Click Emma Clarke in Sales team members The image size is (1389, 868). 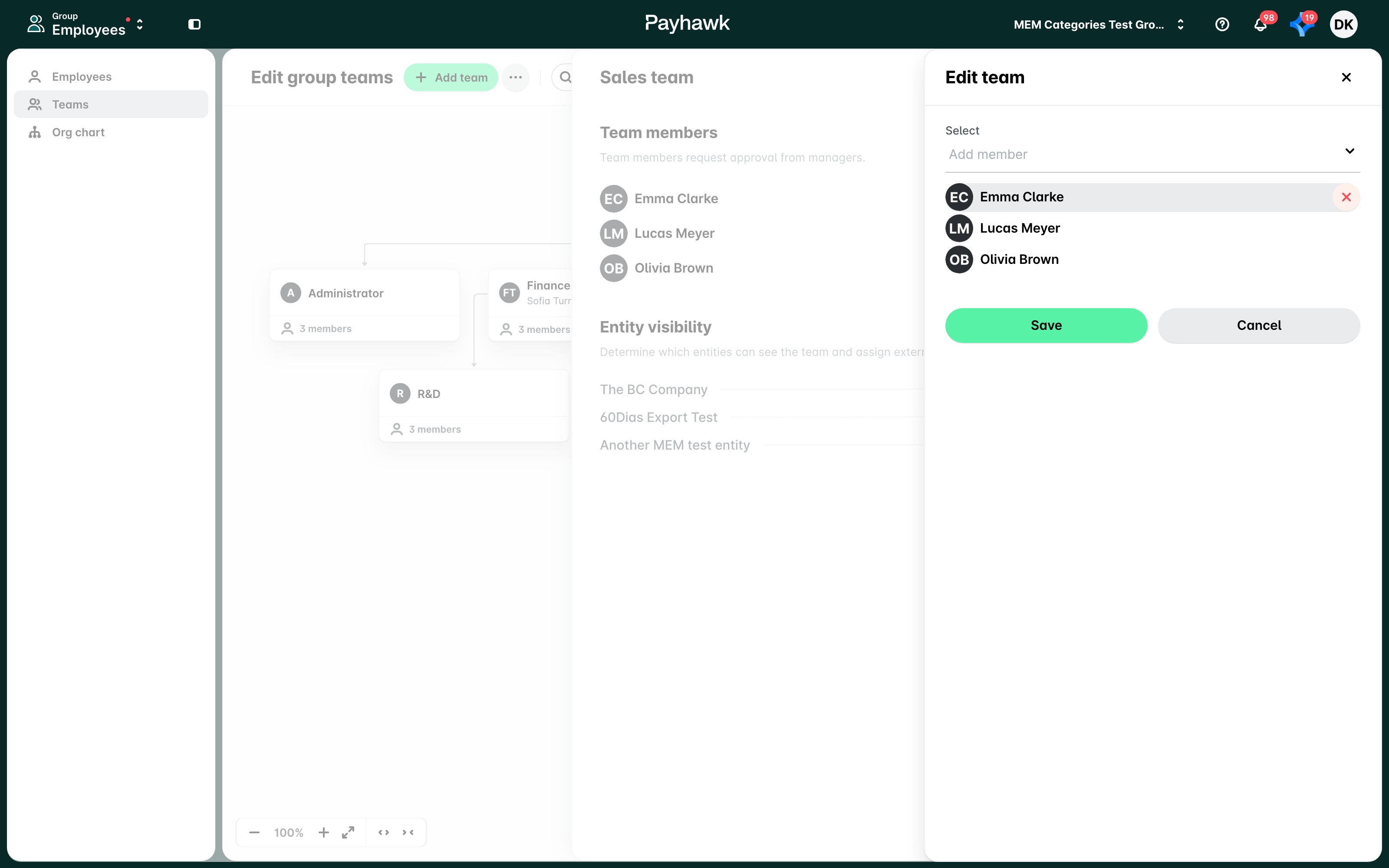pos(659,199)
